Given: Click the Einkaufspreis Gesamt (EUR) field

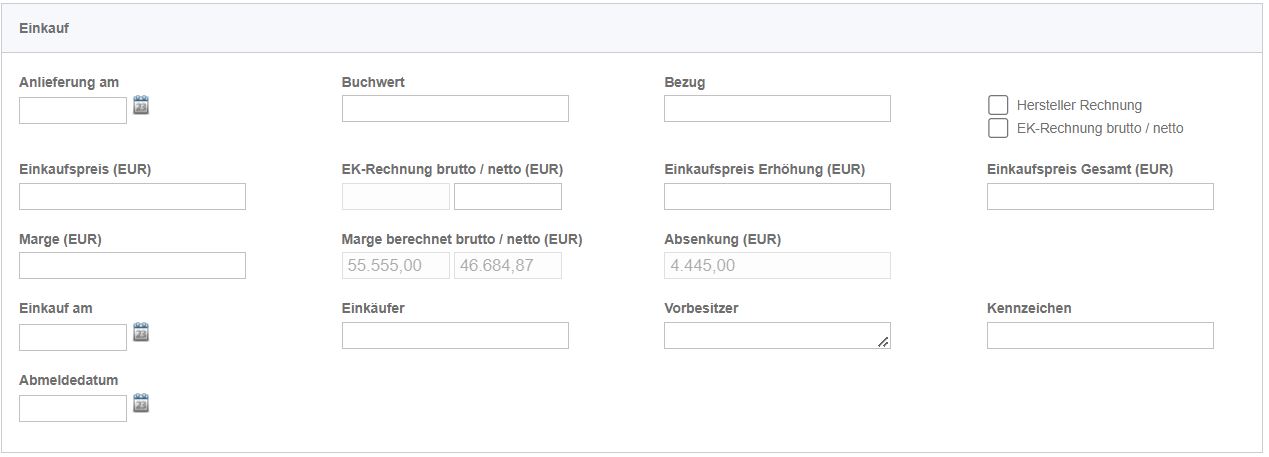Looking at the screenshot, I should (1100, 197).
